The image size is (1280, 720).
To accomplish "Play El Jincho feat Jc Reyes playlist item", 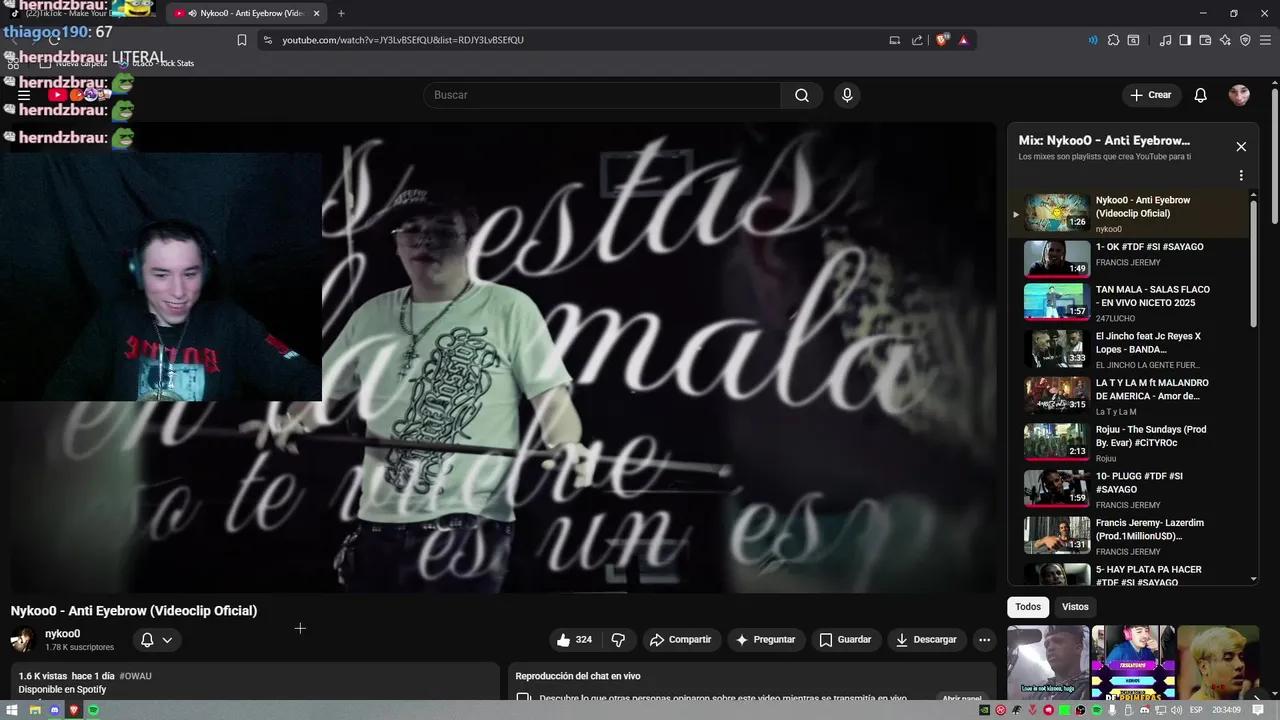I will coord(1128,350).
